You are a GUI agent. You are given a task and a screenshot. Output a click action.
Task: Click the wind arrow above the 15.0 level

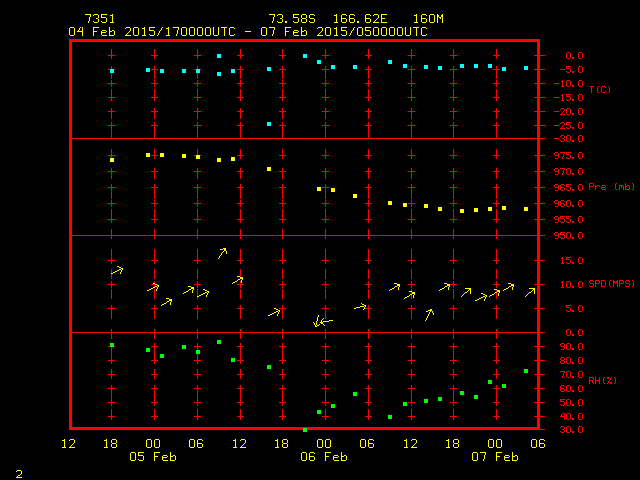tap(222, 253)
